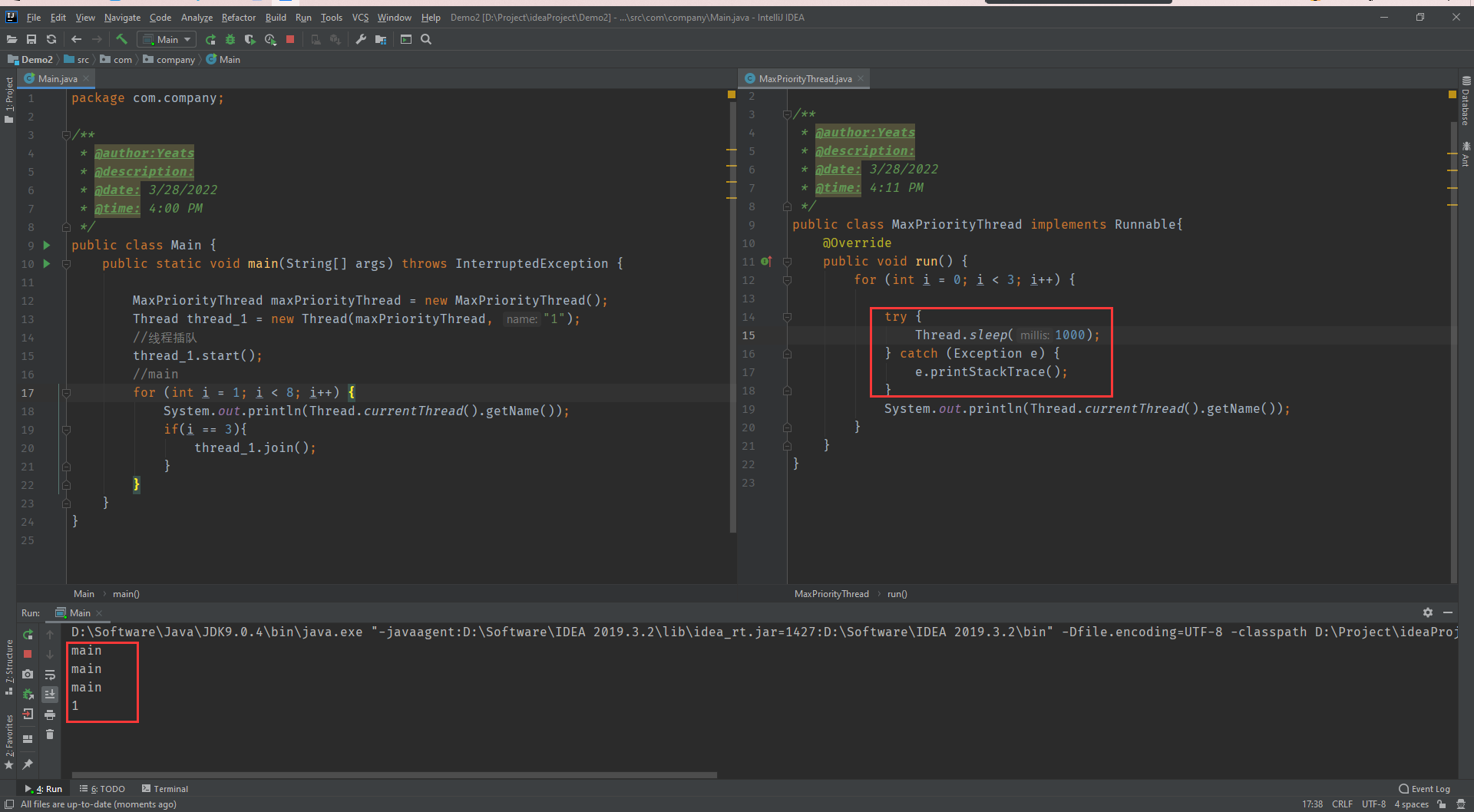The image size is (1474, 812).
Task: Toggle the Ant tool window
Action: coord(1466,153)
